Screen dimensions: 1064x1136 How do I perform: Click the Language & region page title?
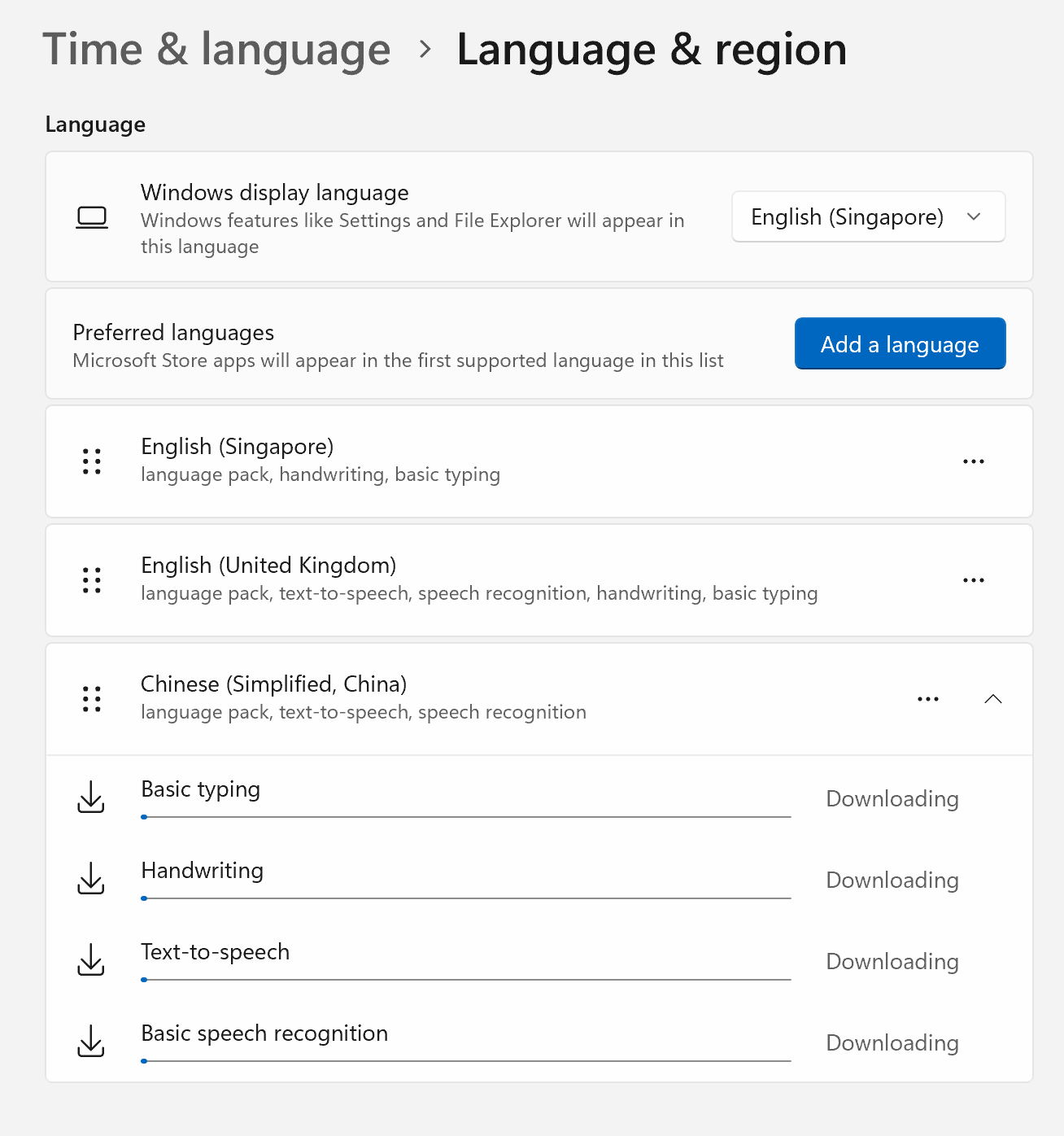click(652, 50)
